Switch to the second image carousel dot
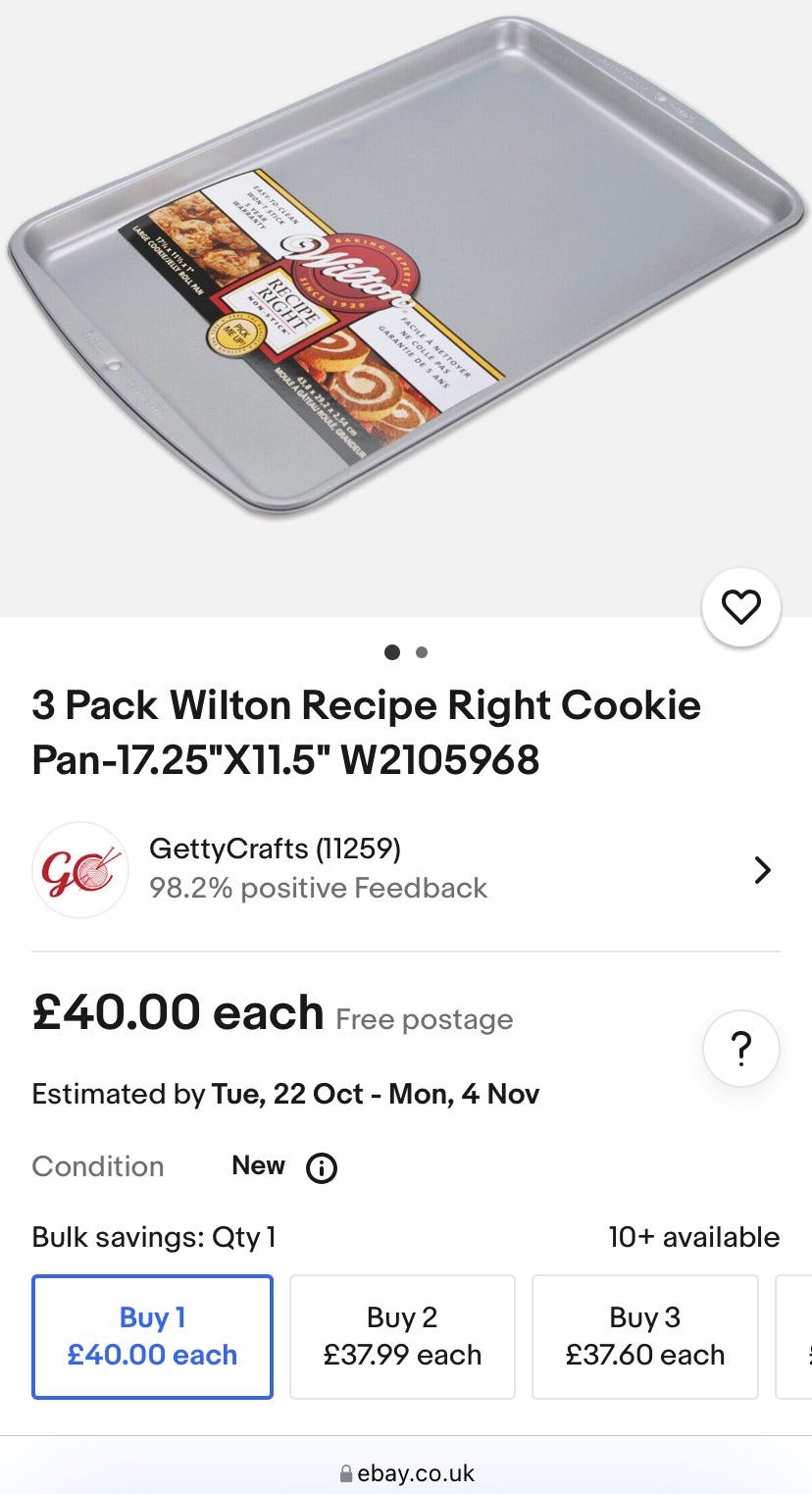 (422, 652)
